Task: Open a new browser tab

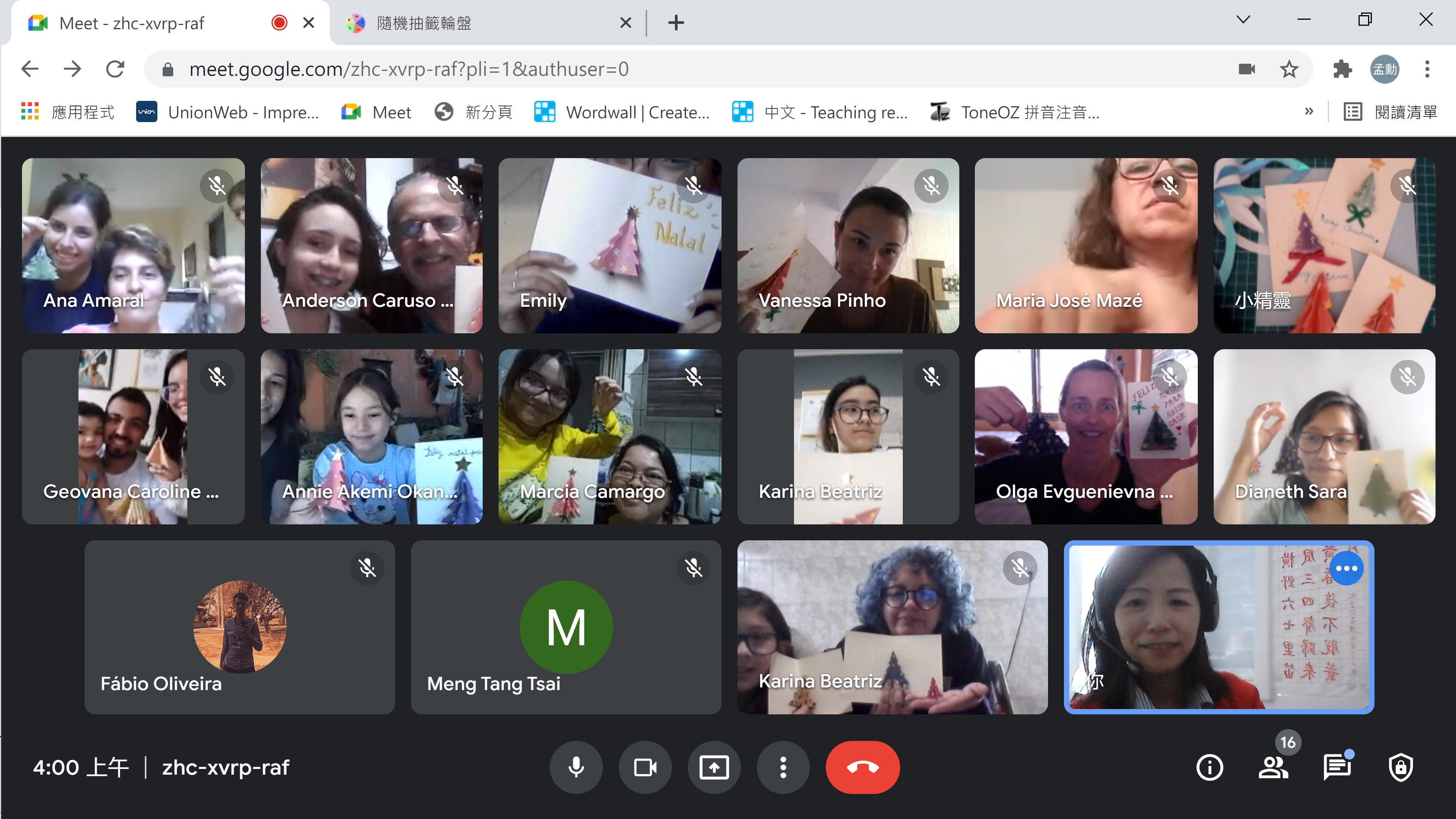Action: [x=676, y=23]
